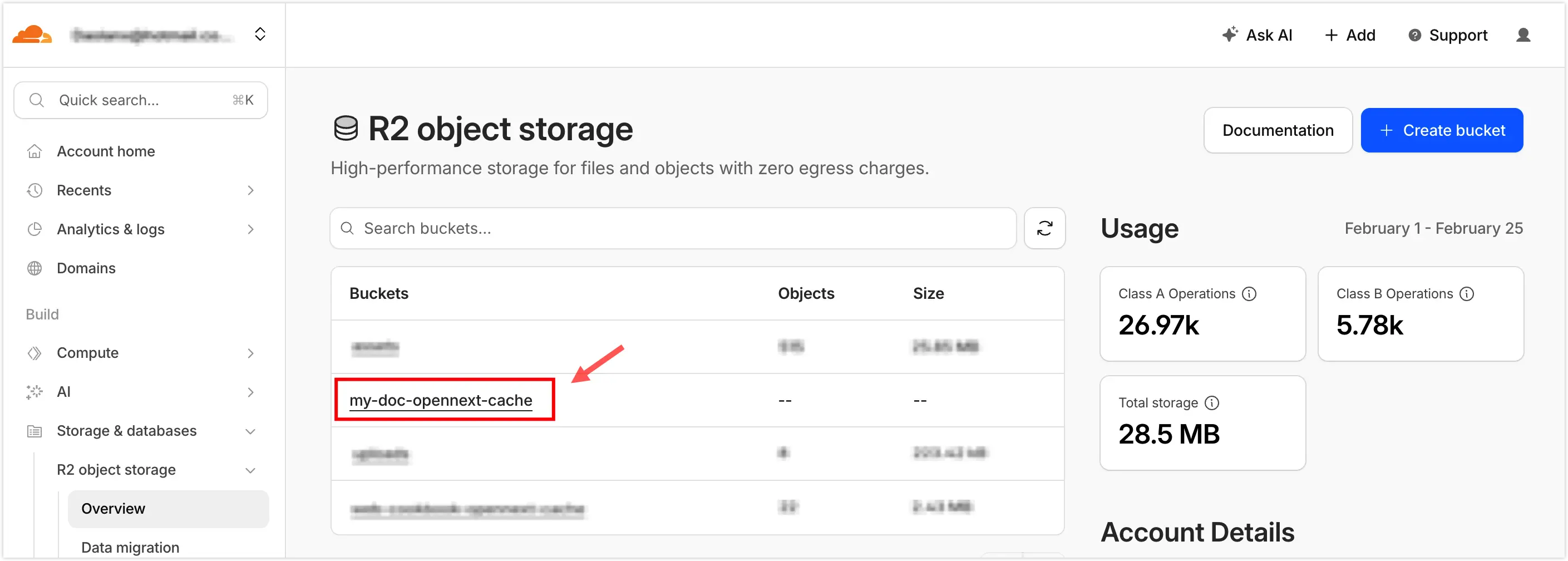Open the Support menu
This screenshot has height=561, width=1568.
[1447, 35]
